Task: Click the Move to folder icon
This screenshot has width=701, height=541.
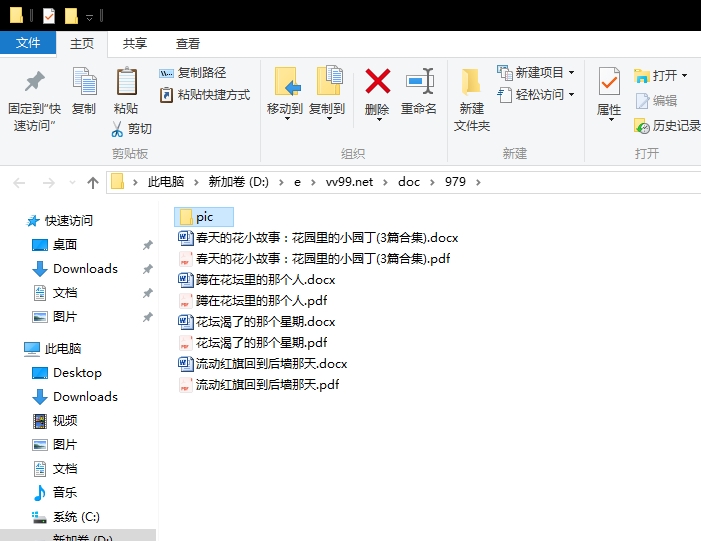Action: [x=287, y=81]
